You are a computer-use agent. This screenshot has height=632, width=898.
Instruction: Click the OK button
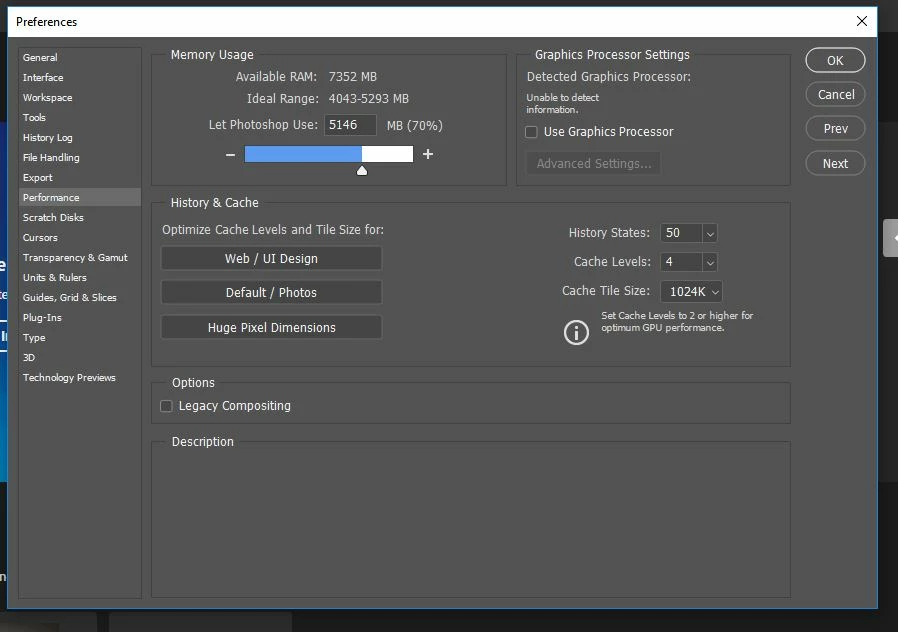(x=835, y=60)
